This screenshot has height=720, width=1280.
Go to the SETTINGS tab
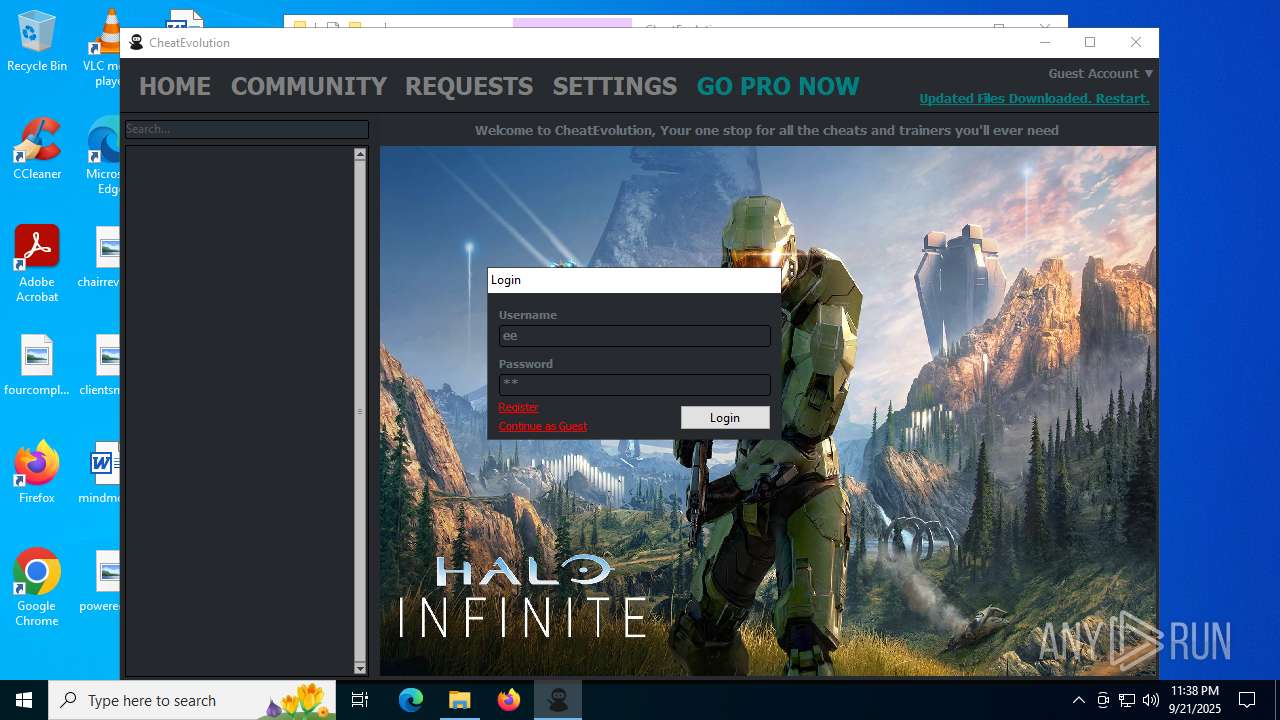pos(615,87)
